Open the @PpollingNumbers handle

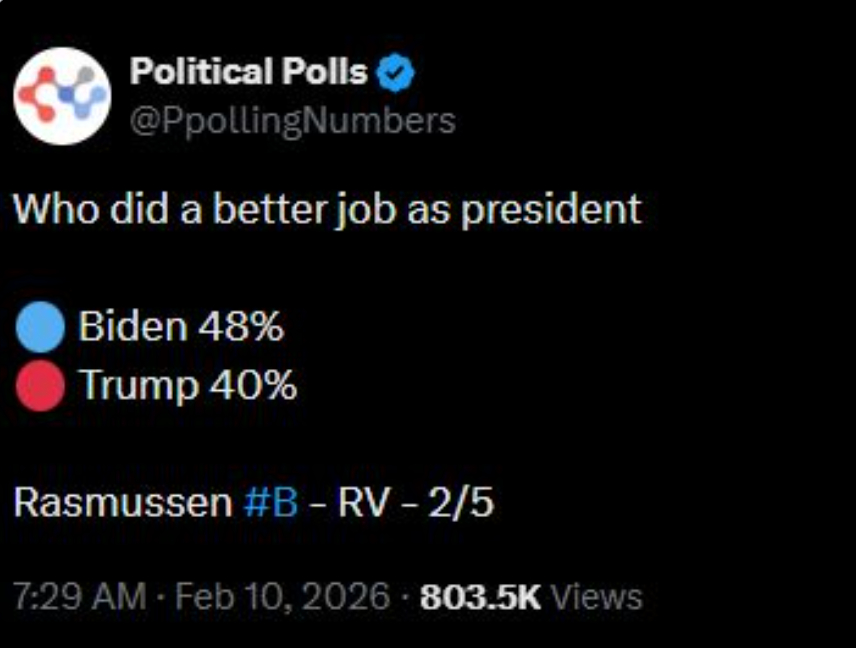[x=292, y=121]
